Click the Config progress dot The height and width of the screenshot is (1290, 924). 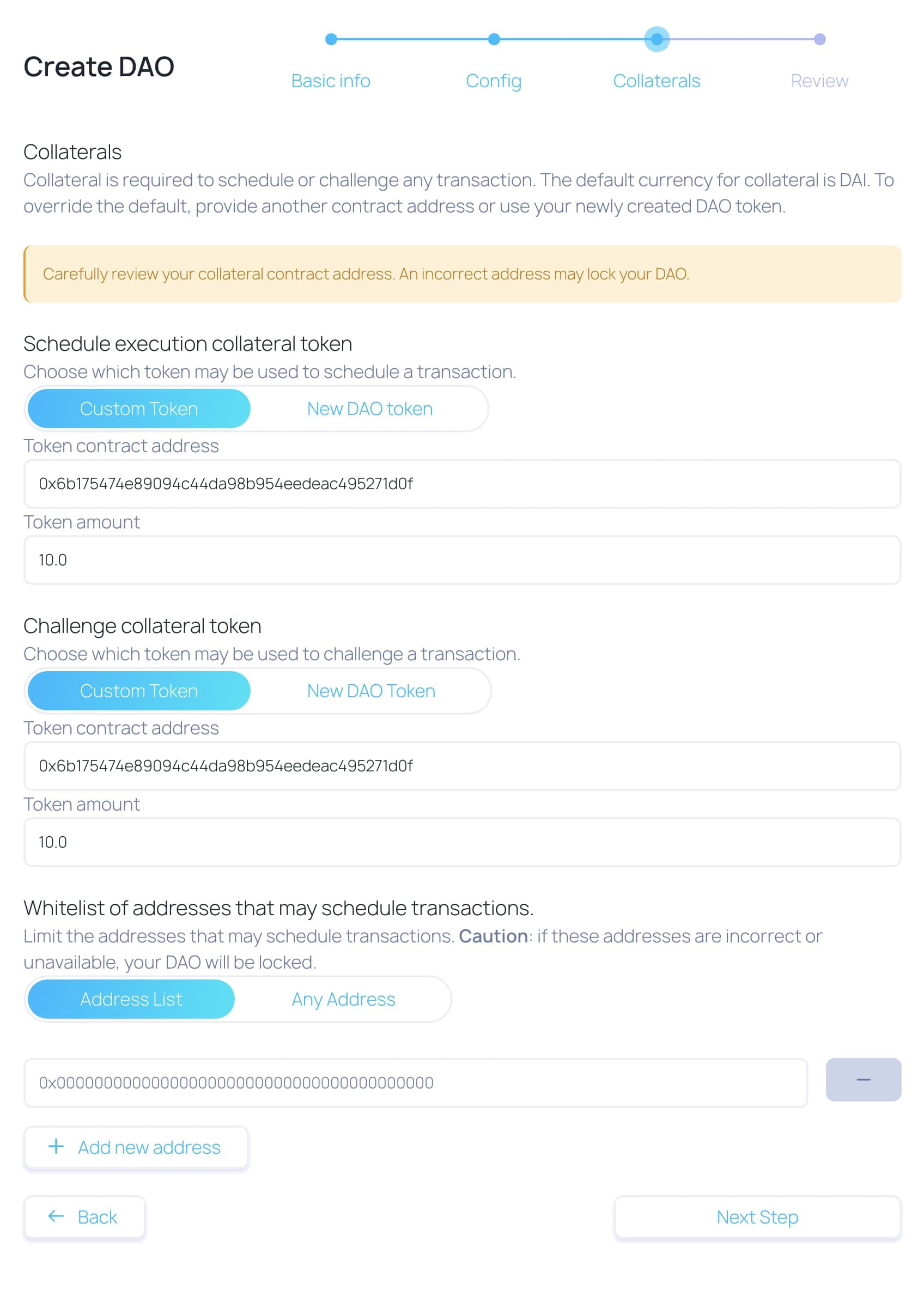click(x=493, y=40)
